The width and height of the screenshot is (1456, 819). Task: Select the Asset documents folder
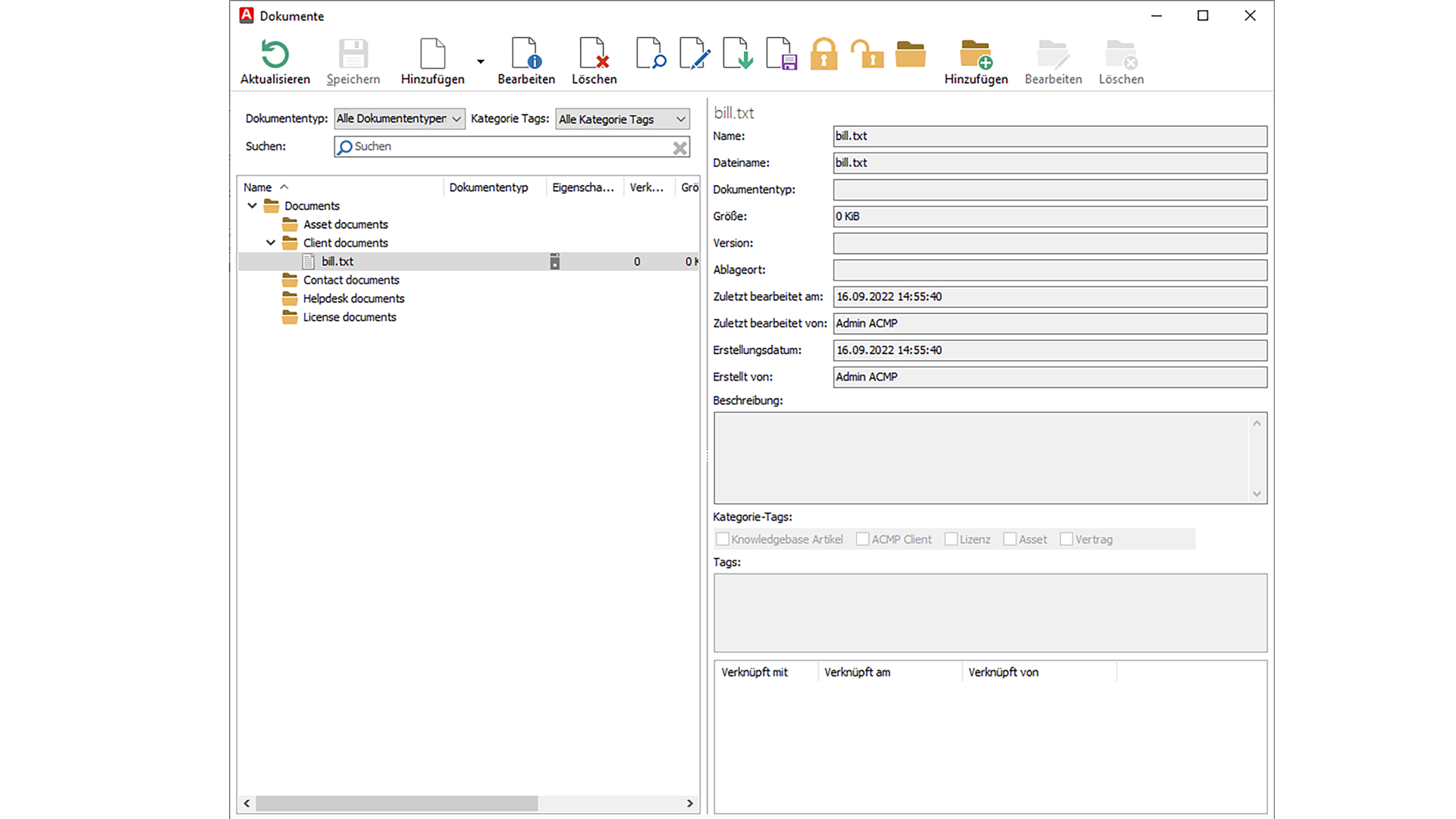346,224
